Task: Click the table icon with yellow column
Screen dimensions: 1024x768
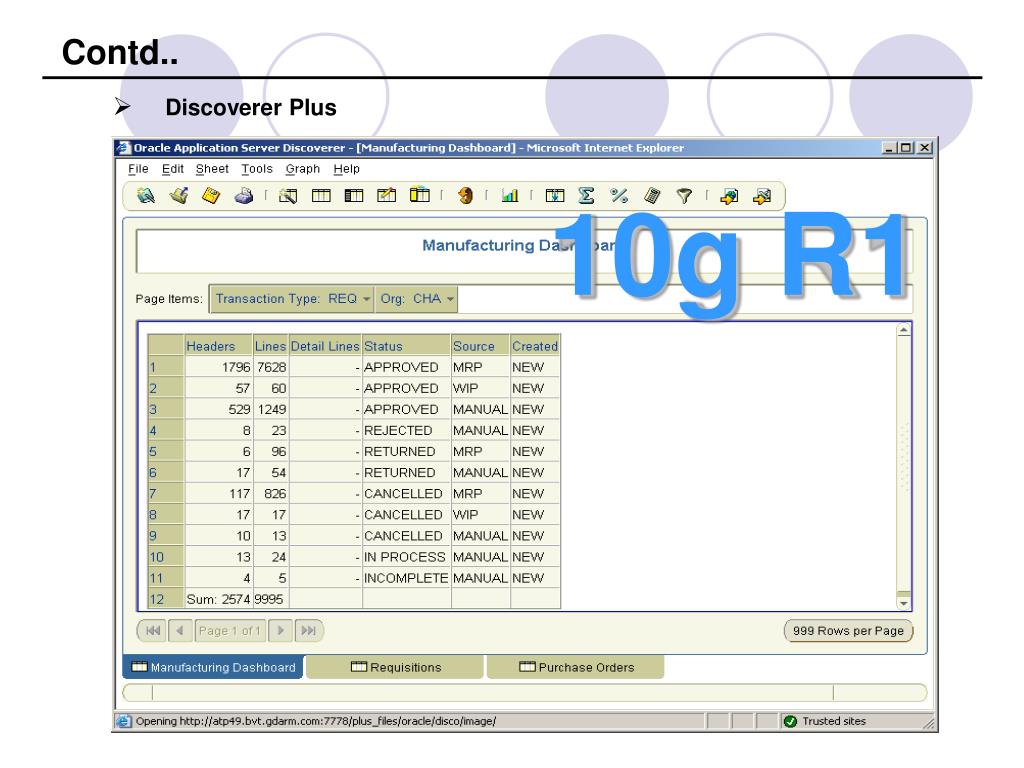Action: [x=419, y=195]
